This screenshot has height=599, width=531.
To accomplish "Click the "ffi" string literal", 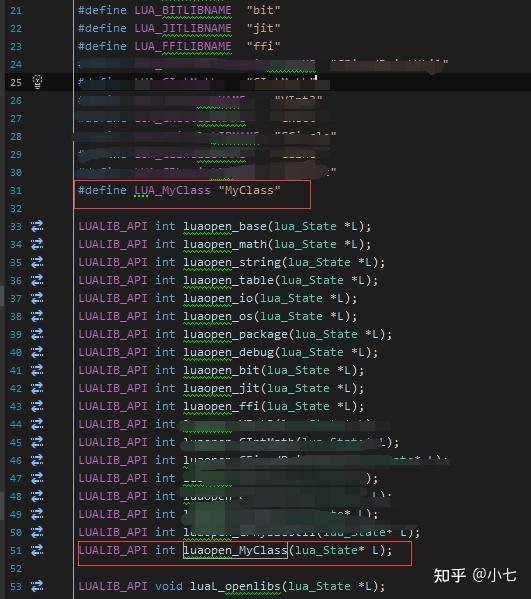I will click(263, 46).
